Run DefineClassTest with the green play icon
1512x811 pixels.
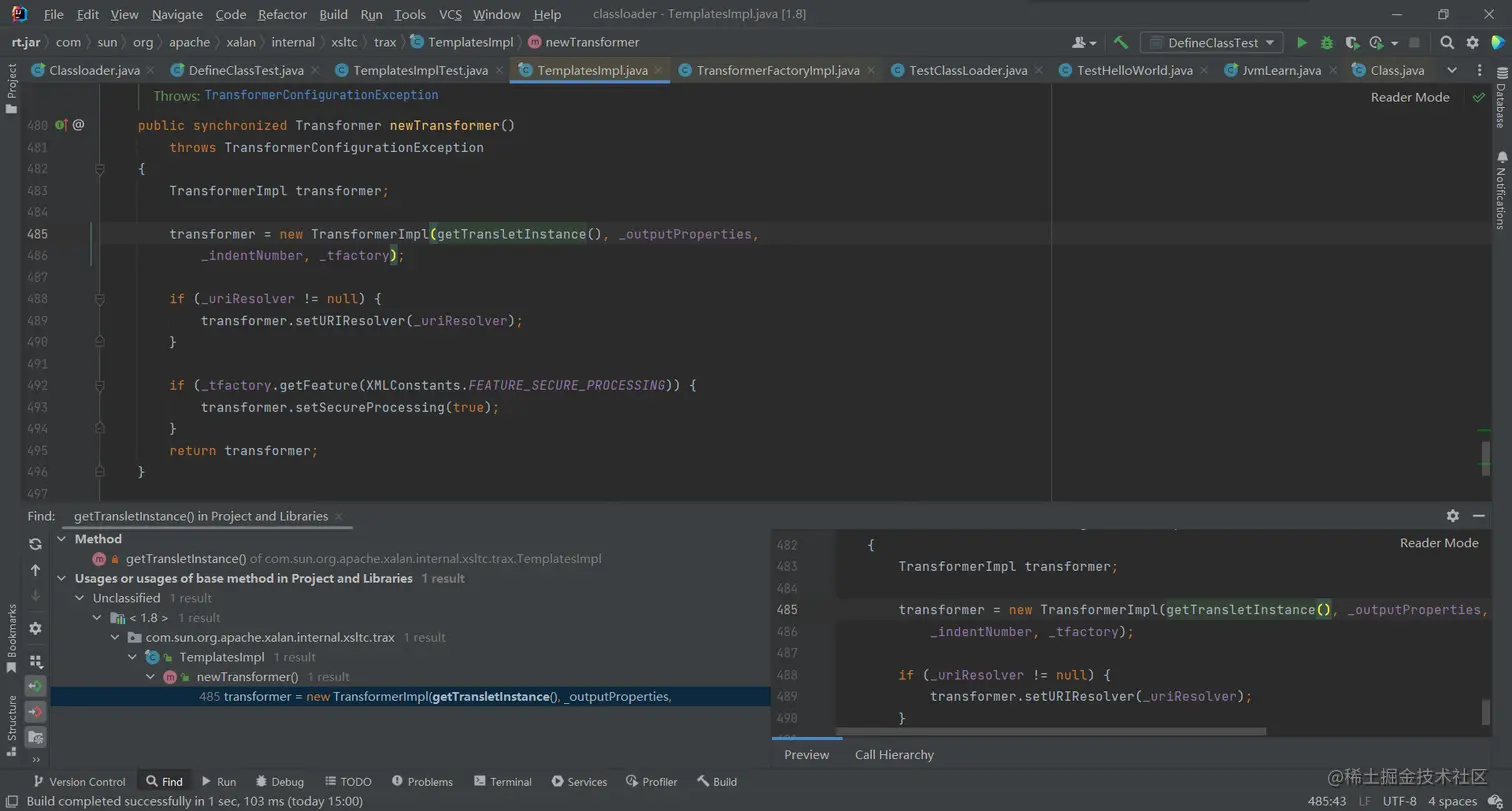(x=1302, y=43)
